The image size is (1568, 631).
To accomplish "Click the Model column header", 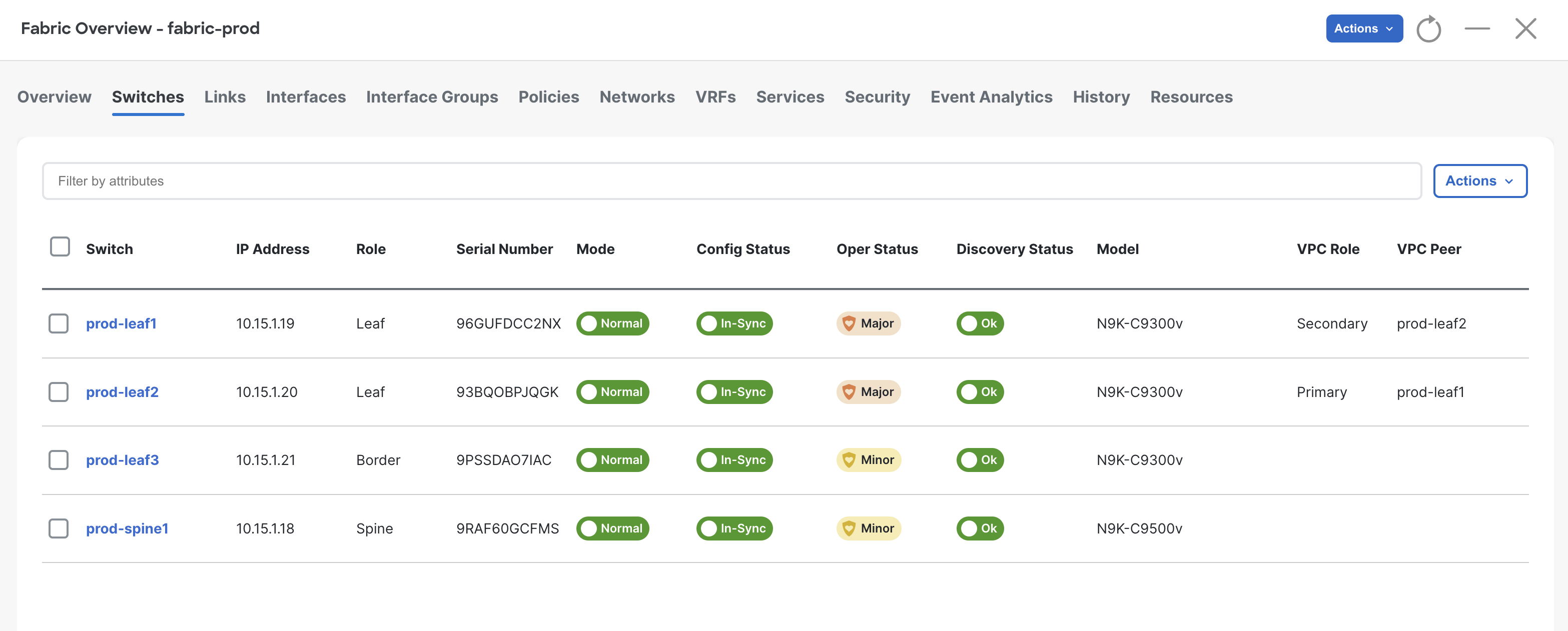I will coord(1117,249).
